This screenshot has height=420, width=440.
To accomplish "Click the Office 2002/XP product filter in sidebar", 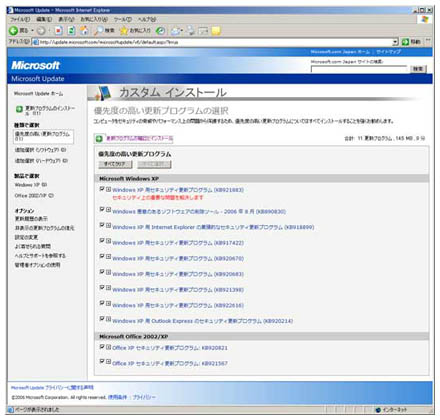I will point(34,196).
